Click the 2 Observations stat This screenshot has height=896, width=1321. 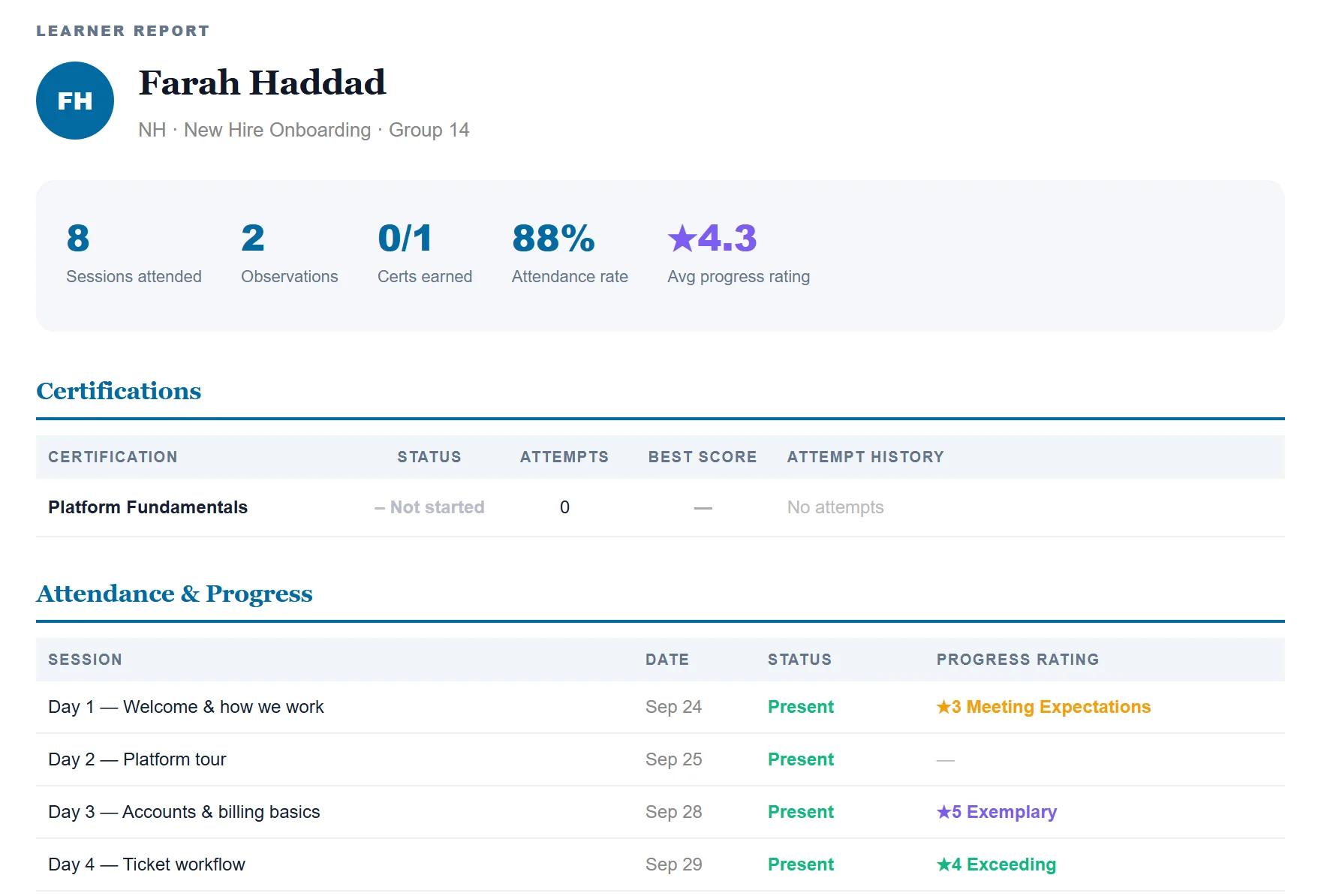(290, 254)
